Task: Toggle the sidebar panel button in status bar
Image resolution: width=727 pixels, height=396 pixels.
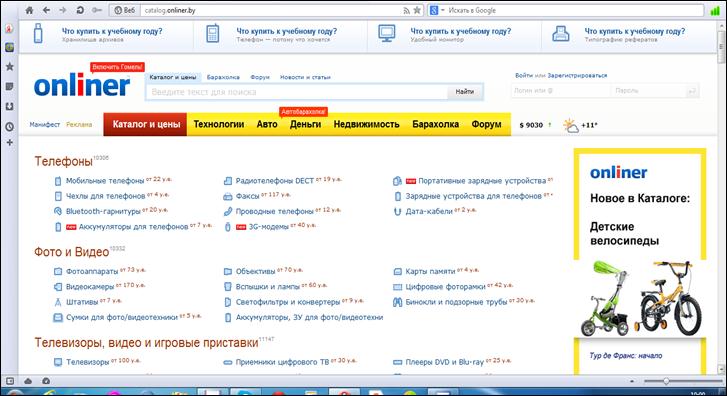Action: point(9,381)
